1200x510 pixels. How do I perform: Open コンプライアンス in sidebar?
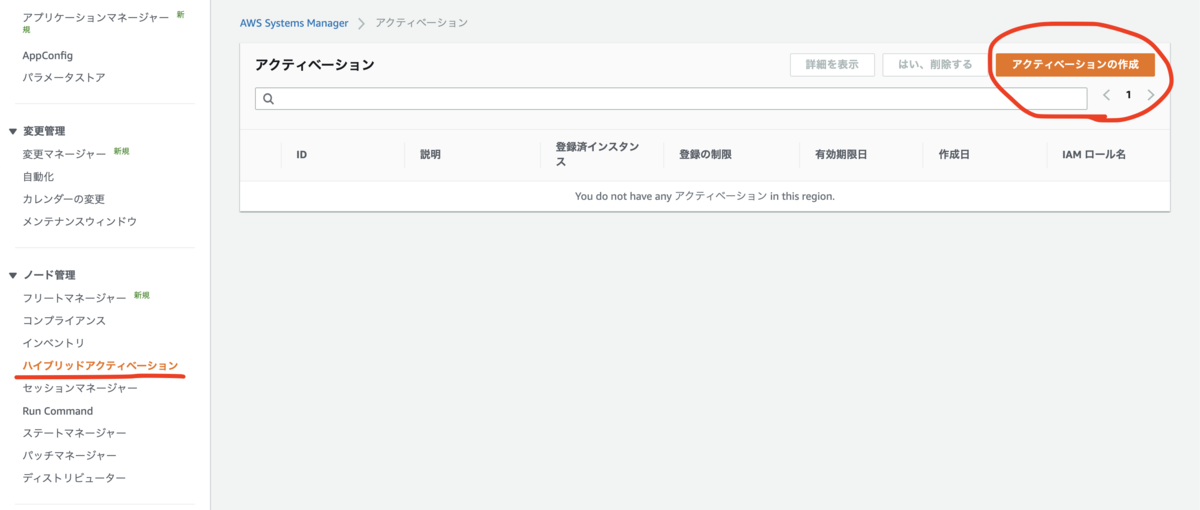(x=64, y=321)
